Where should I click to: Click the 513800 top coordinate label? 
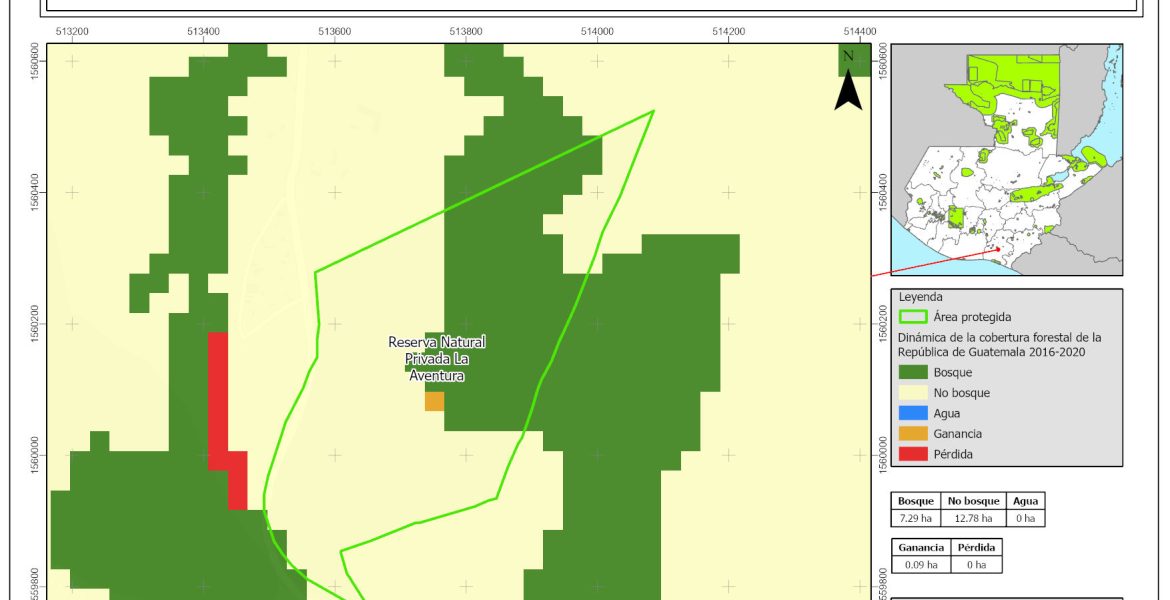tap(466, 31)
